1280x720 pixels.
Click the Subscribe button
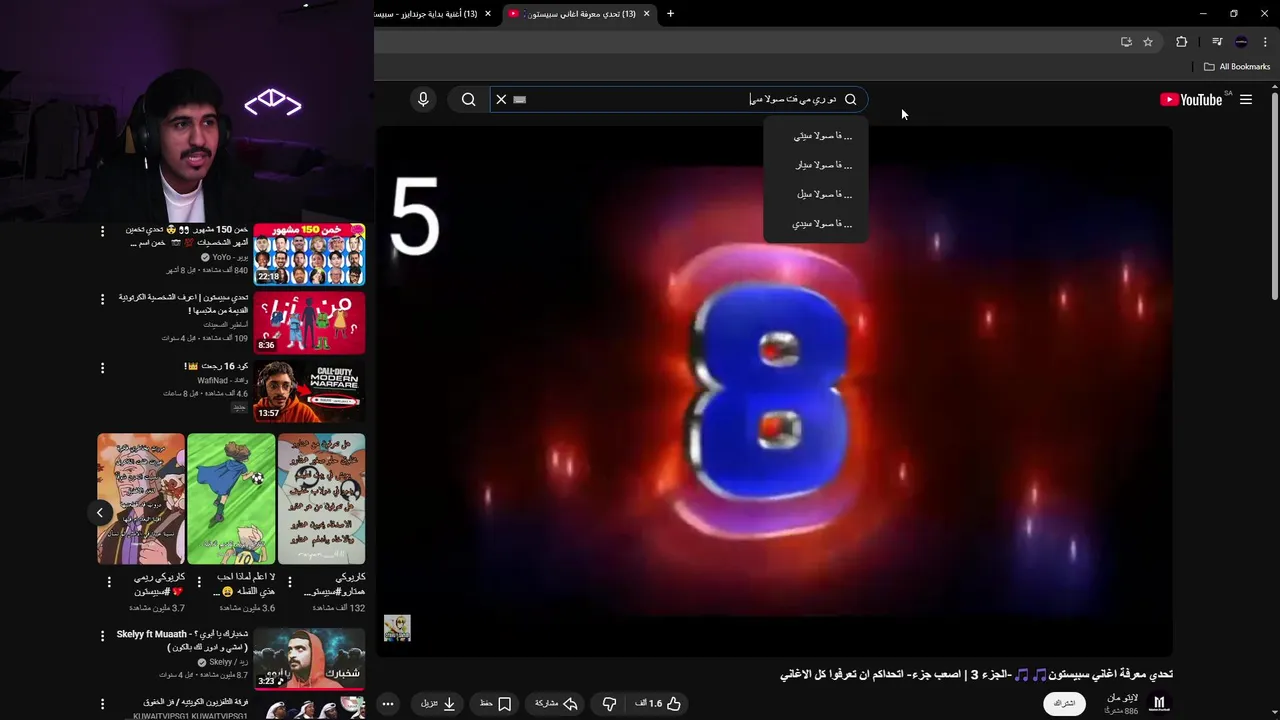click(1065, 704)
